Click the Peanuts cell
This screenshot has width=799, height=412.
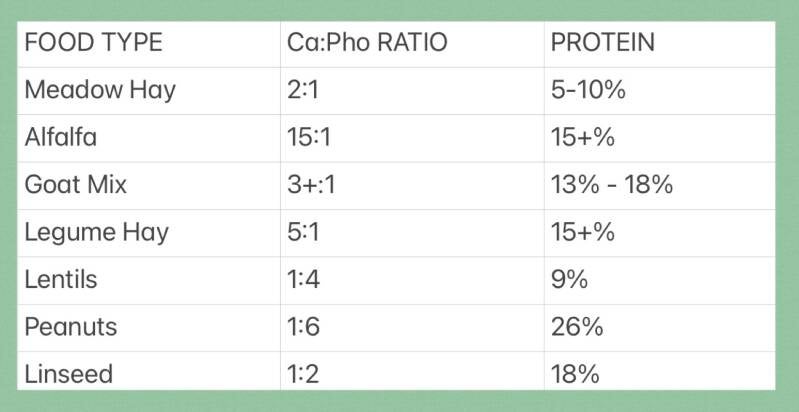(x=70, y=327)
